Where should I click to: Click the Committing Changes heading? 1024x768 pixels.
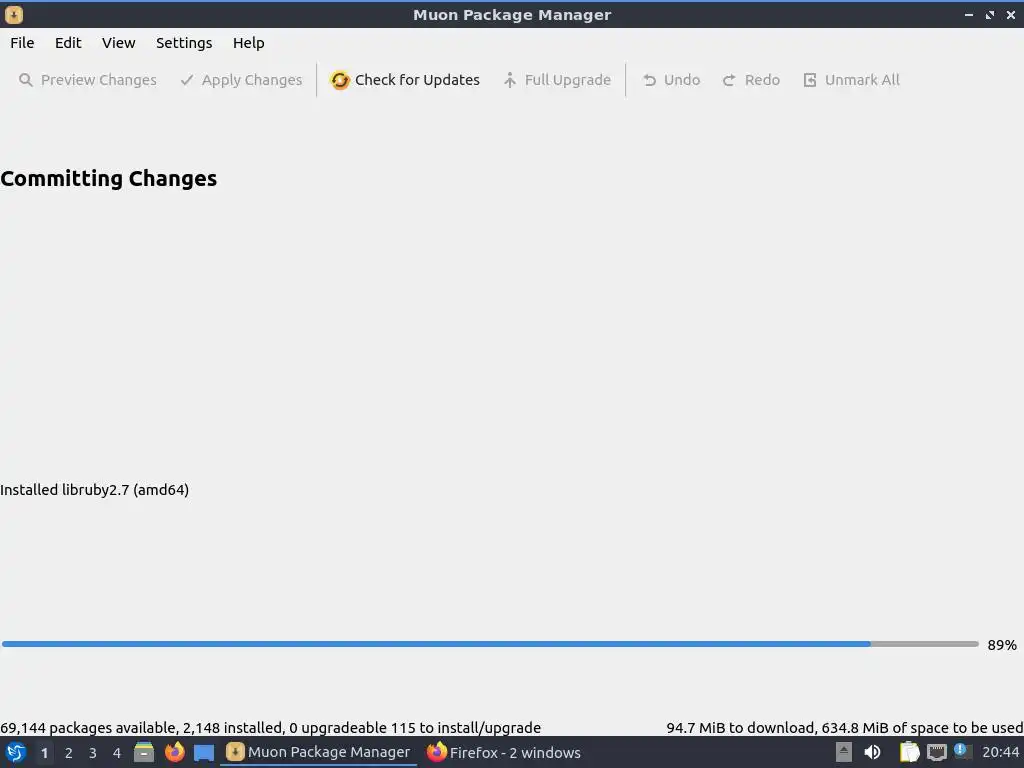[x=108, y=178]
